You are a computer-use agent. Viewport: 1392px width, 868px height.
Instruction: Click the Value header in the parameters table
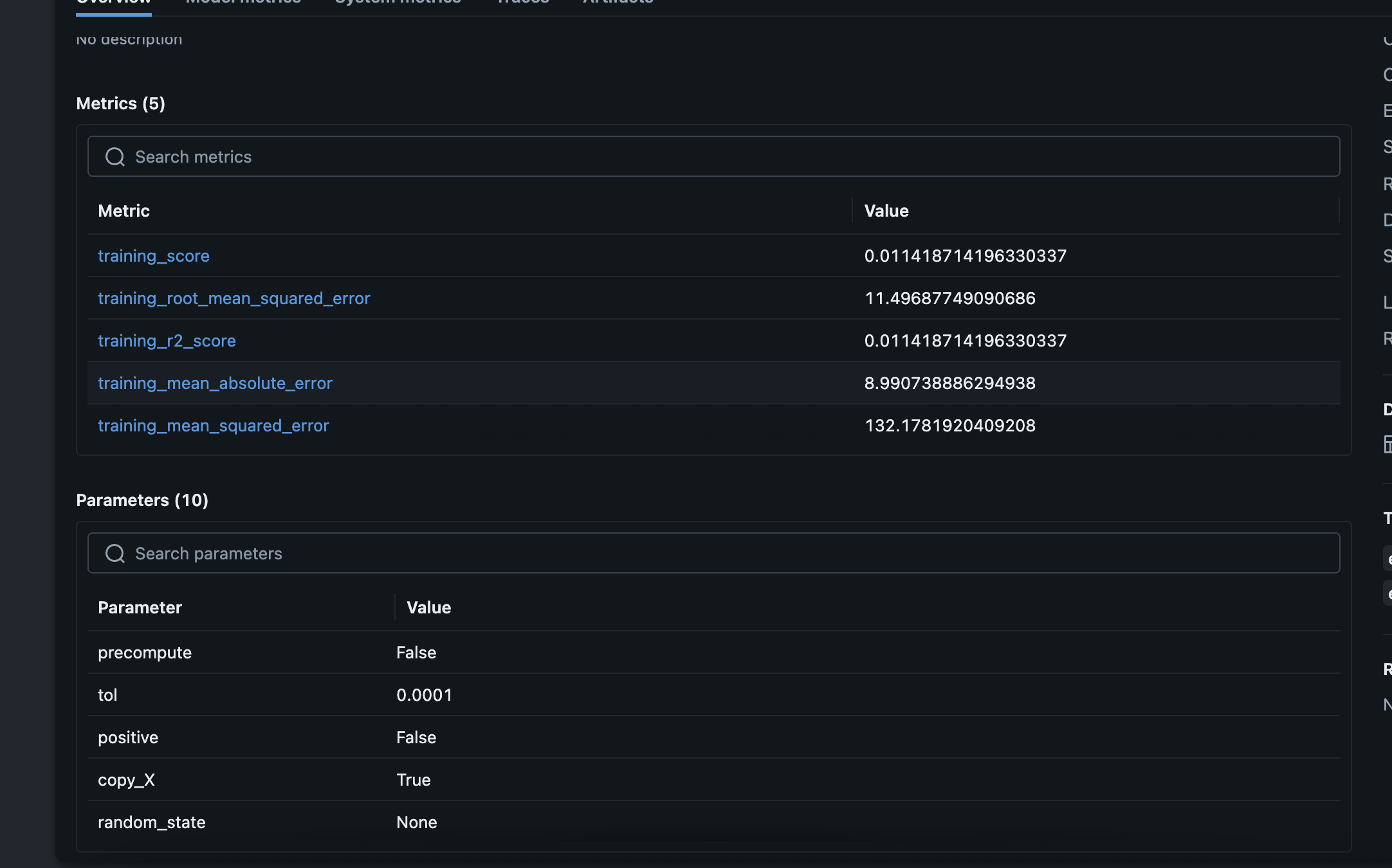(428, 608)
